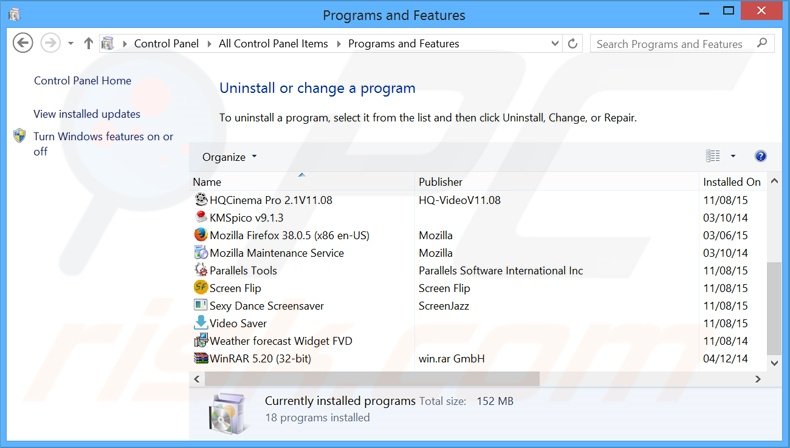Viewport: 790px width, 448px height.
Task: Expand the address bar history dropdown
Action: click(x=555, y=43)
